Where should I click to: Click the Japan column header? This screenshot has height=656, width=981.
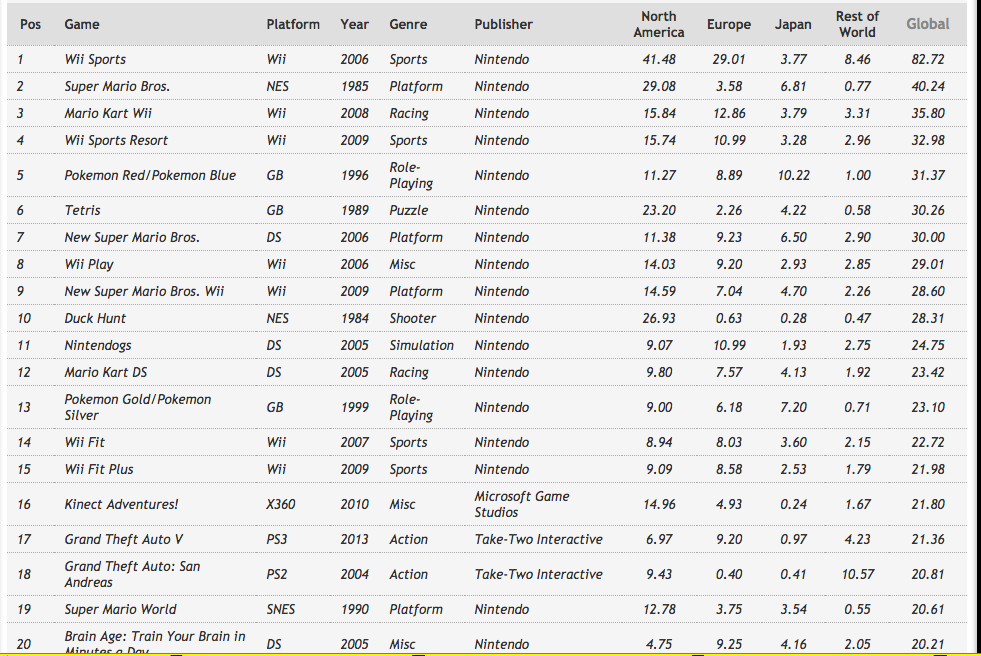(x=793, y=24)
